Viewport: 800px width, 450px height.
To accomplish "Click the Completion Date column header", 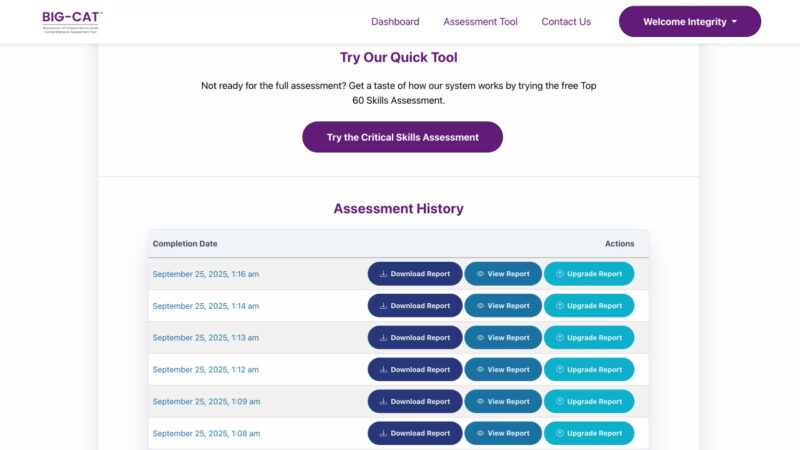I will [x=185, y=244].
